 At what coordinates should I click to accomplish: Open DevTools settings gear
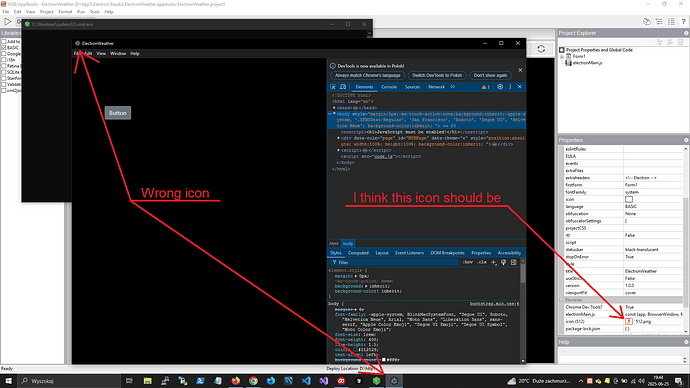500,87
